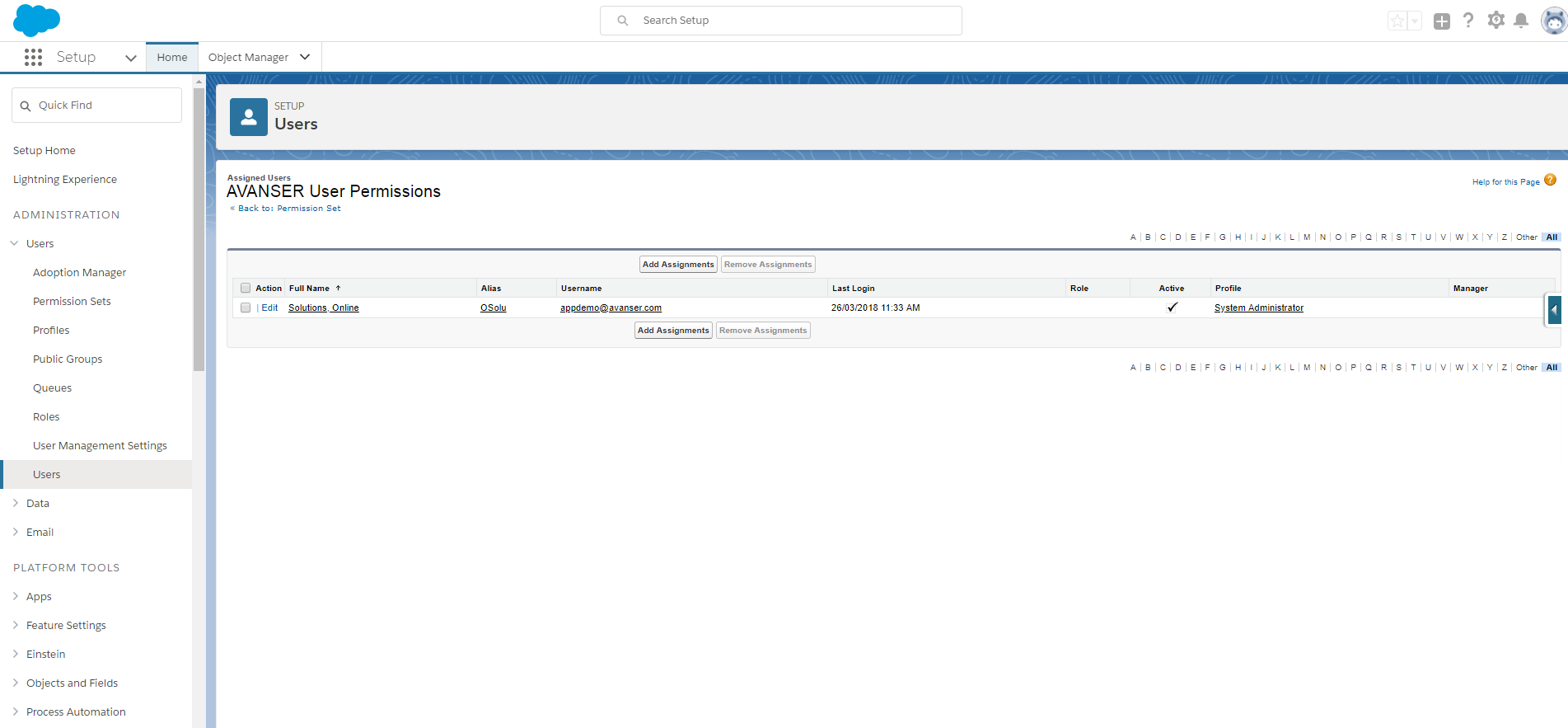
Task: Open the user avatar profile menu
Action: [1554, 21]
